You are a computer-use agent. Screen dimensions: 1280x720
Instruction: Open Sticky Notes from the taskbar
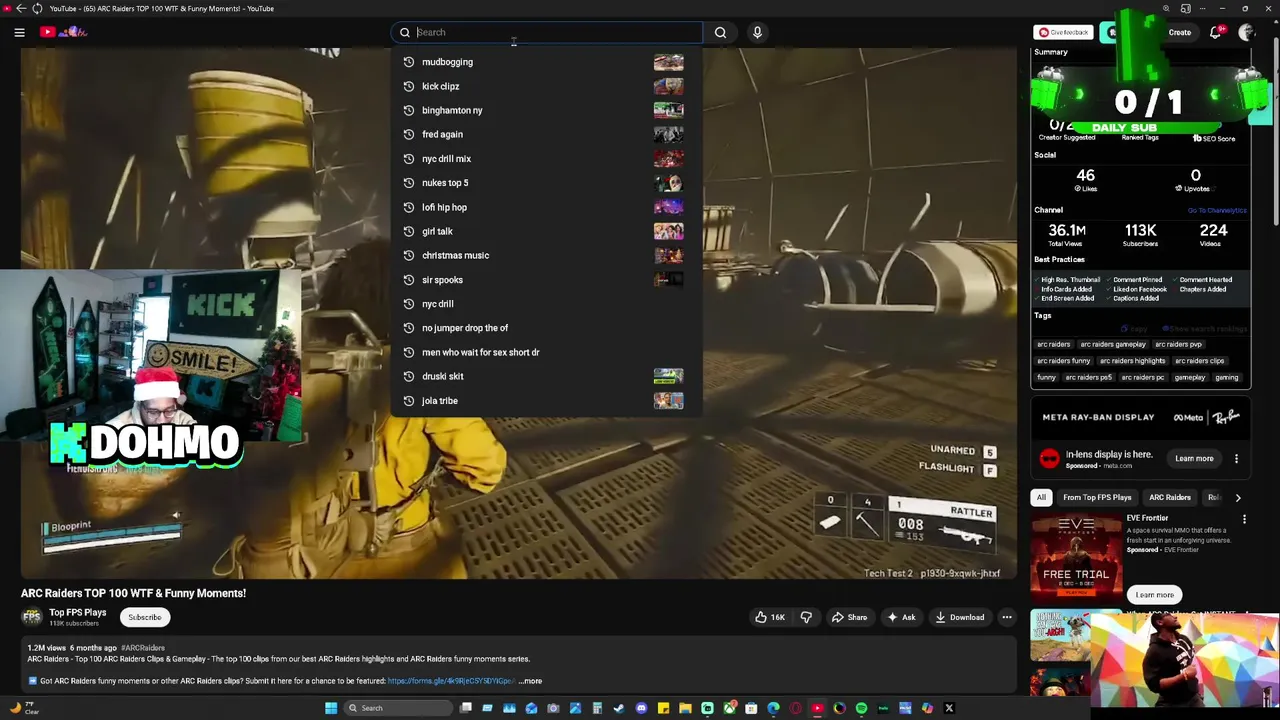pos(663,708)
